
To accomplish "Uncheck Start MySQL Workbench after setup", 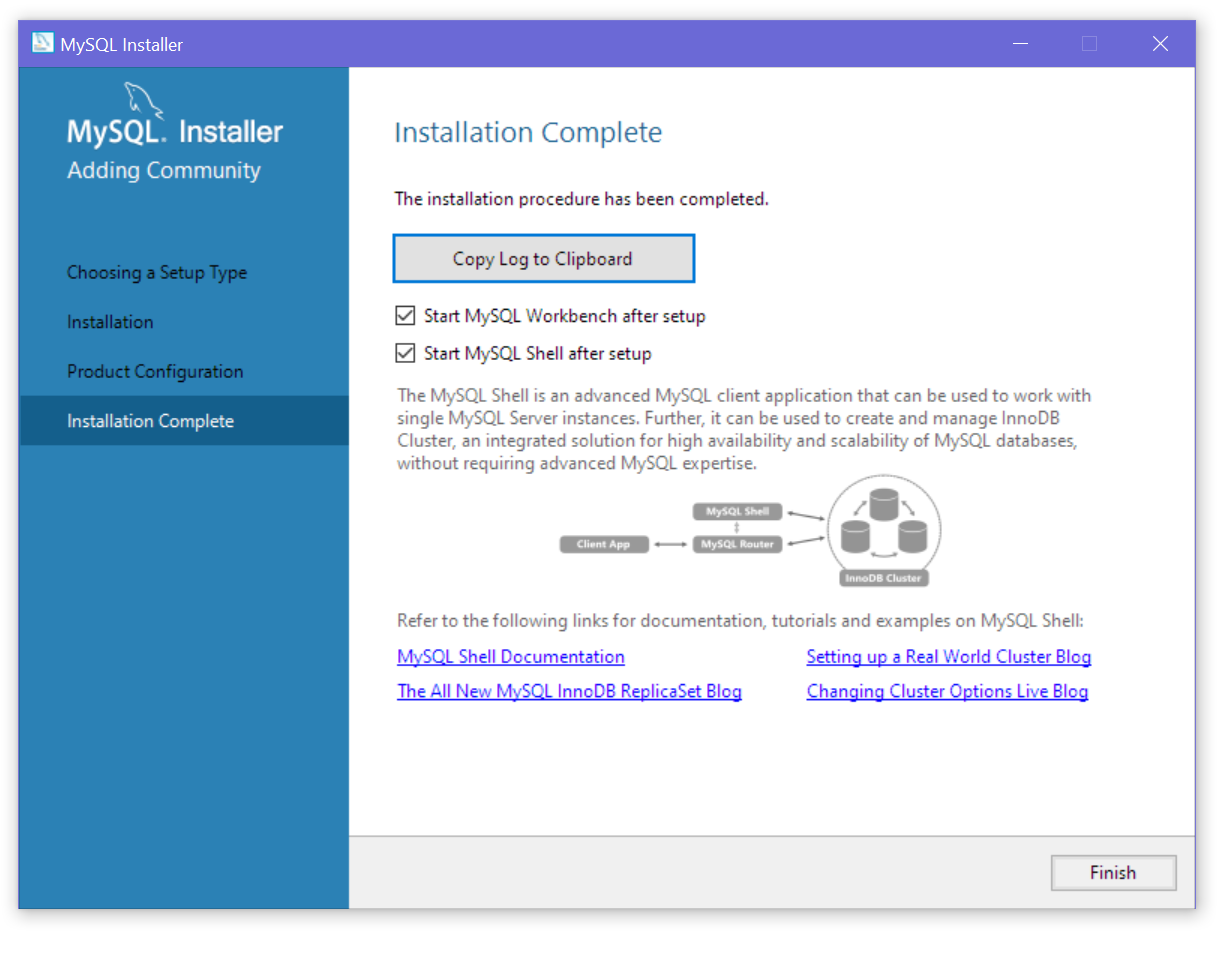I will pos(405,316).
